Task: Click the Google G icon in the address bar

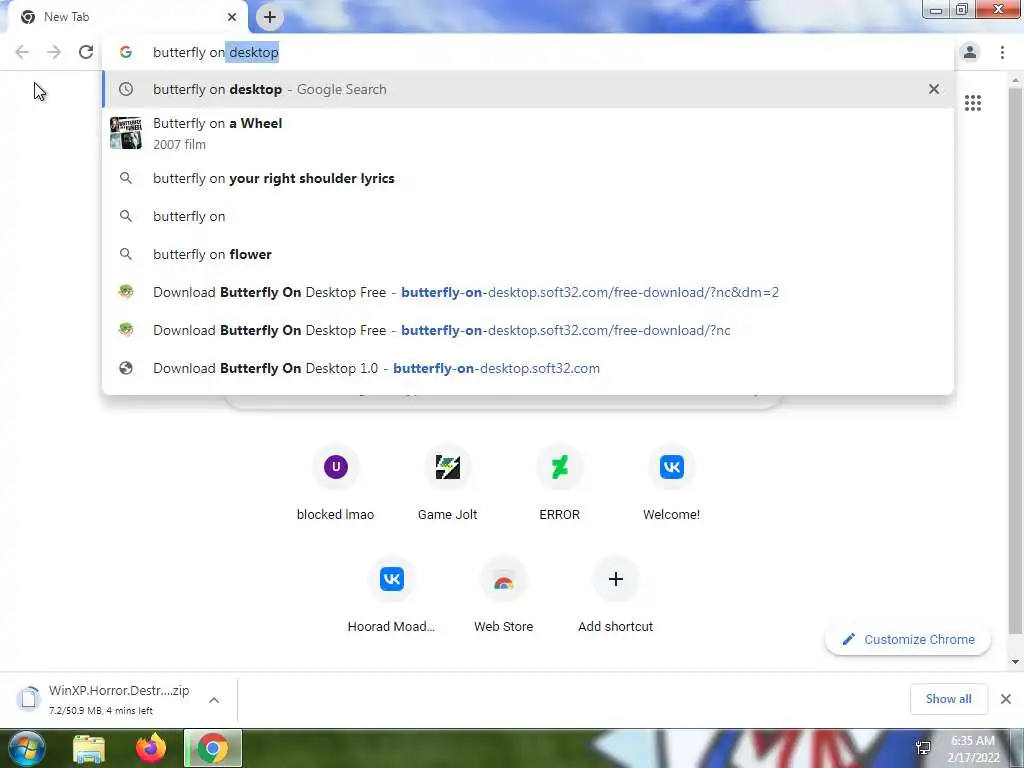Action: point(126,52)
